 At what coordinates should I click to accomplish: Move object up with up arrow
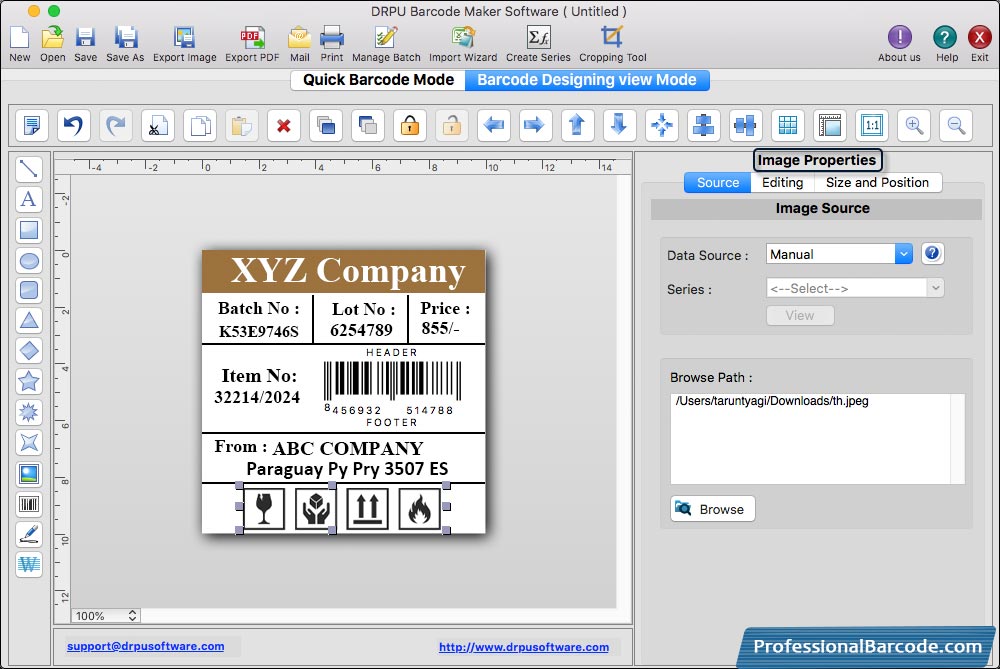tap(577, 125)
